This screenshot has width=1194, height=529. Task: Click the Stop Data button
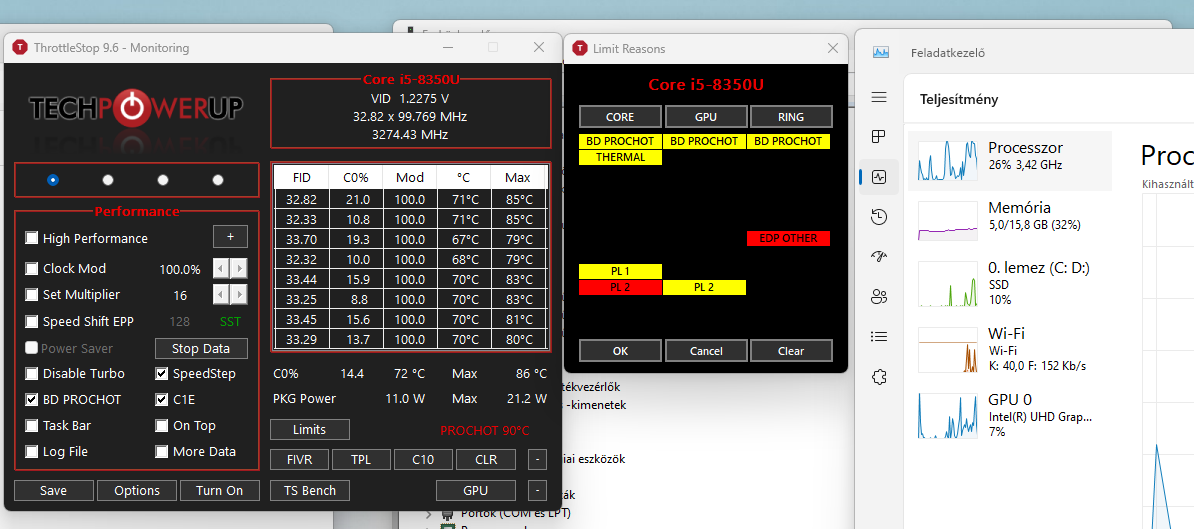(x=202, y=349)
